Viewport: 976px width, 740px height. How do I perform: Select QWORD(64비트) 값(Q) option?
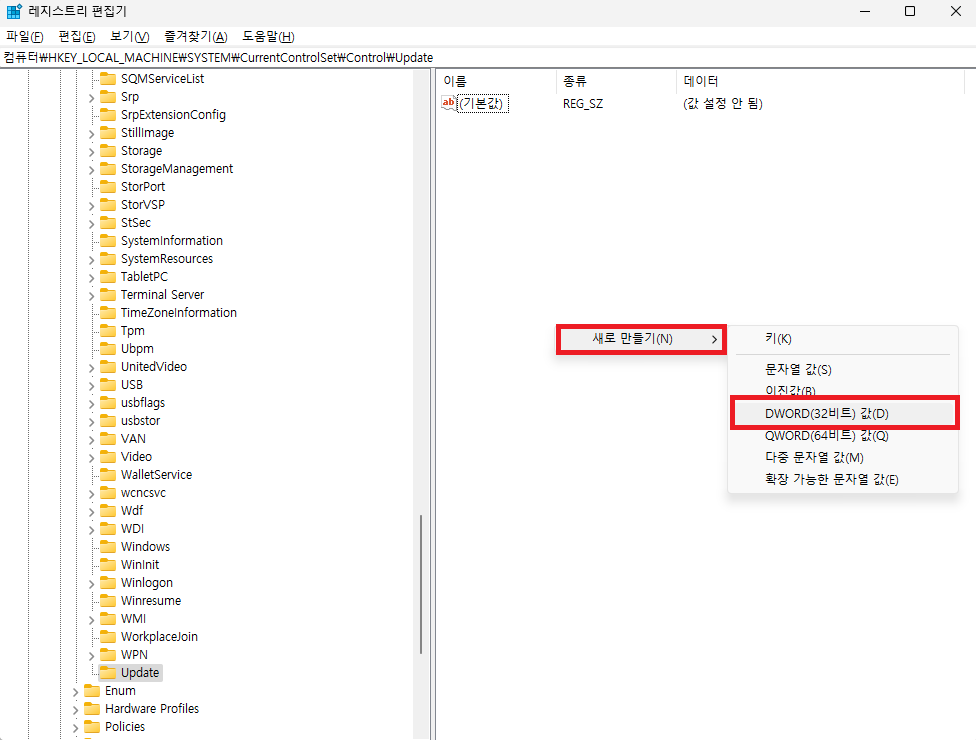point(826,436)
